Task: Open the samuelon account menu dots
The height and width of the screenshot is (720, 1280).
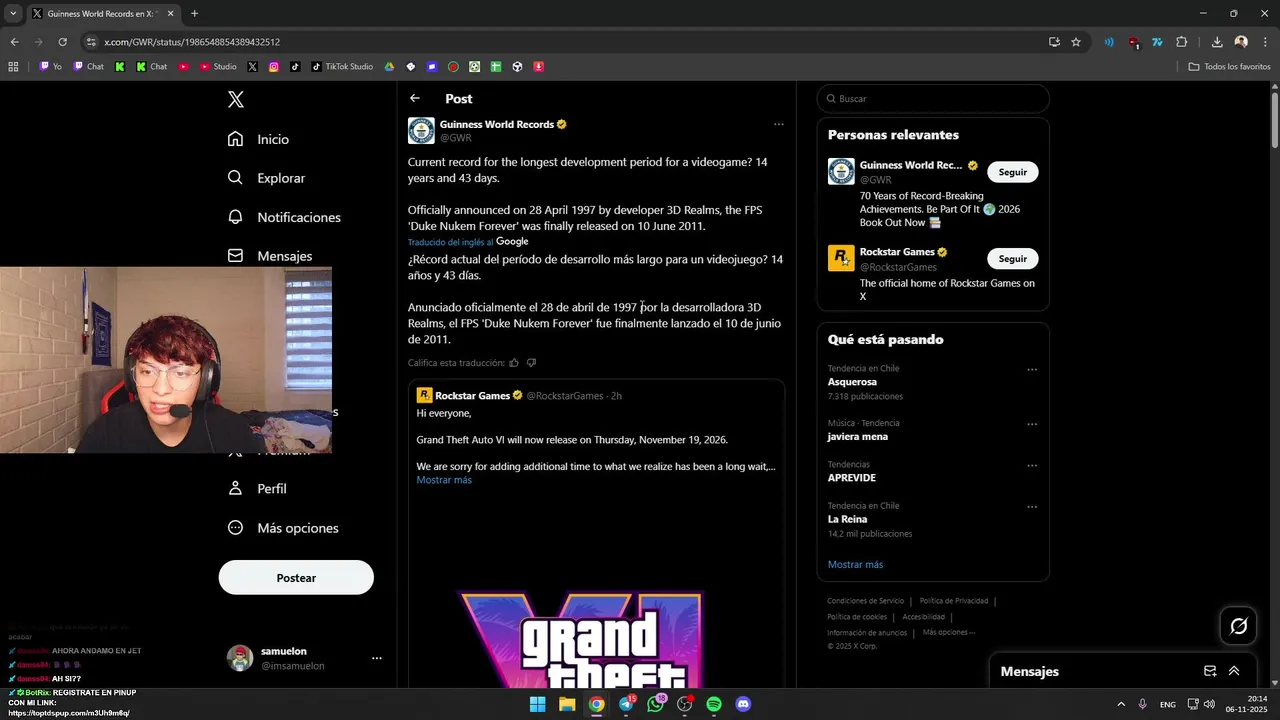Action: 377,658
